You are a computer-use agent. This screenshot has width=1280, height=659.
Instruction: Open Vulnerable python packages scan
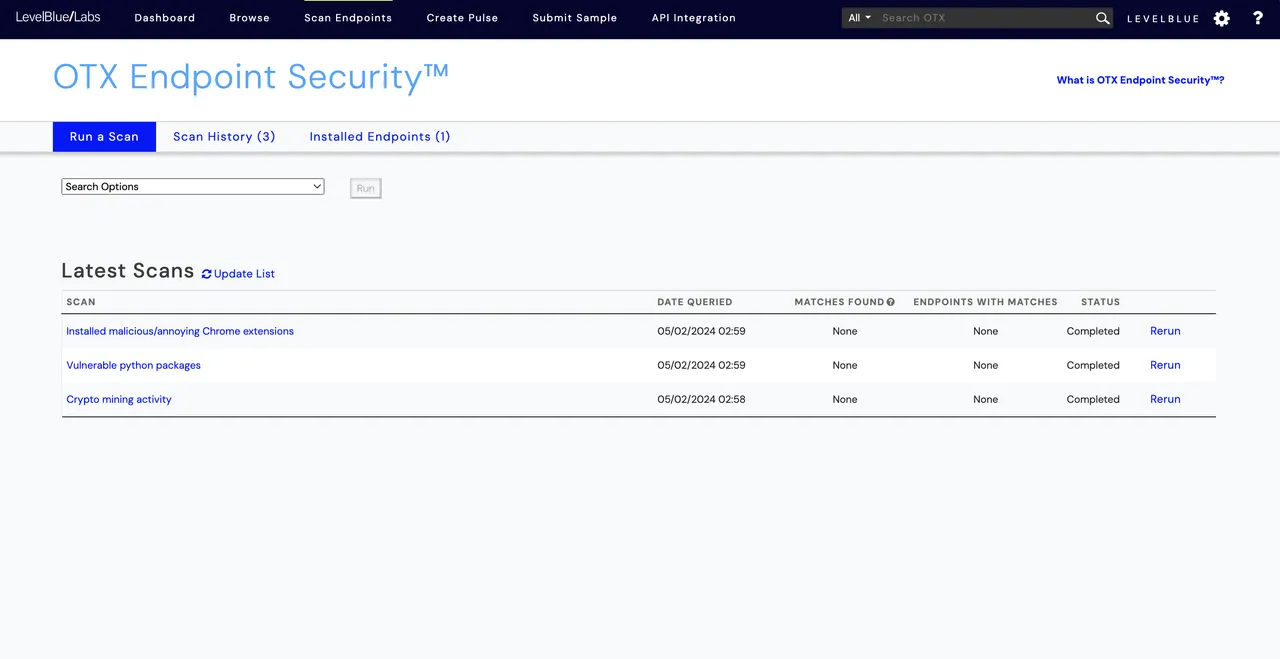coord(133,365)
